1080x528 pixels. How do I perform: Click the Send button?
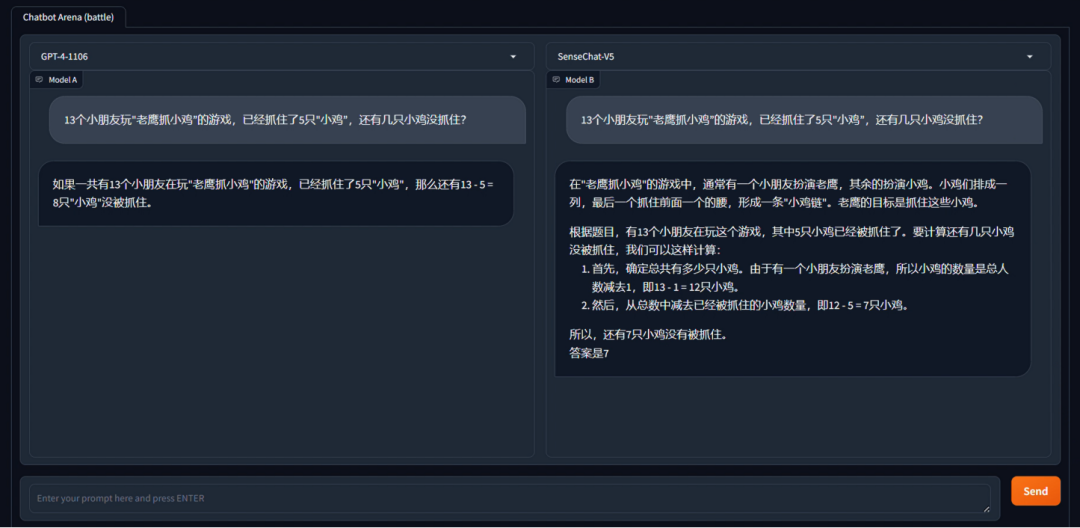(1035, 491)
